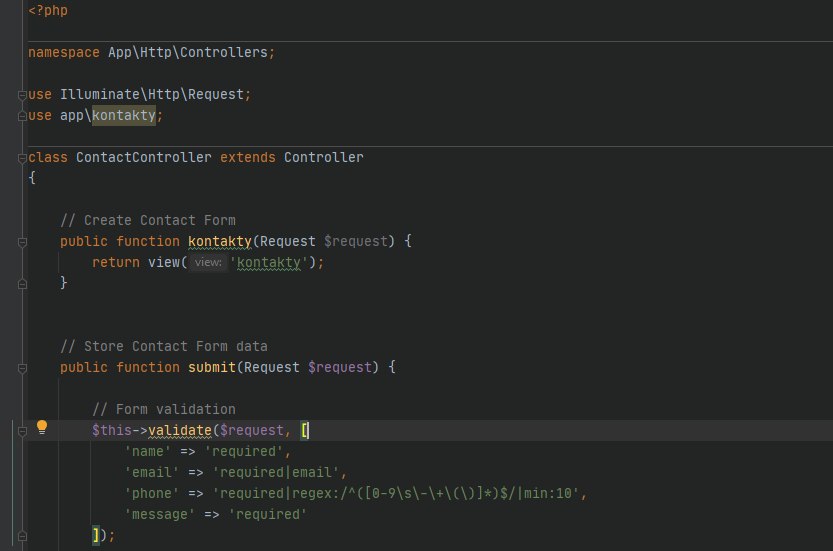Image resolution: width=833 pixels, height=551 pixels.
Task: Click the 'name' array key
Action: pyautogui.click(x=148, y=451)
